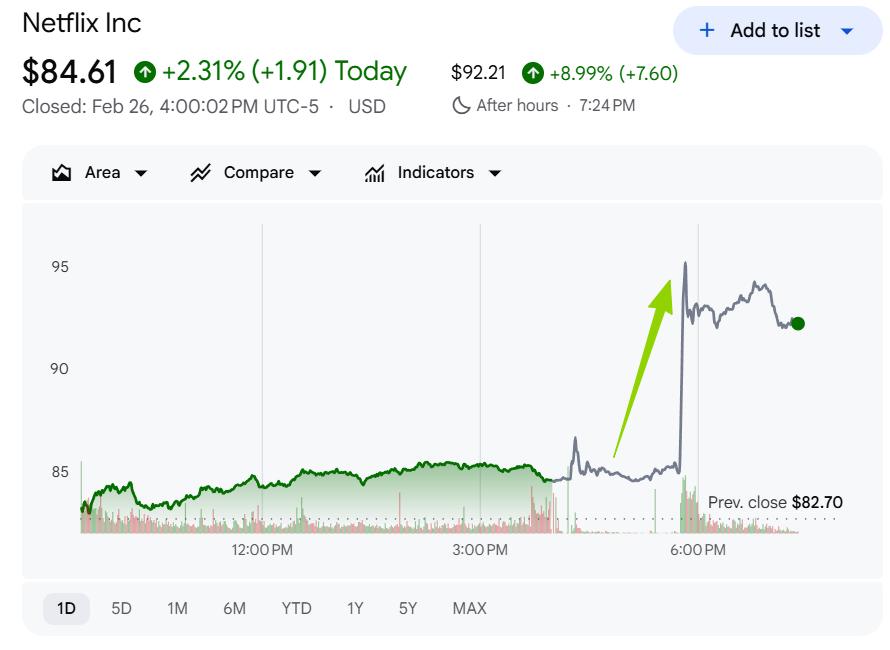Image resolution: width=890 pixels, height=650 pixels.
Task: Click the Netflix Inc title
Action: coord(82,23)
